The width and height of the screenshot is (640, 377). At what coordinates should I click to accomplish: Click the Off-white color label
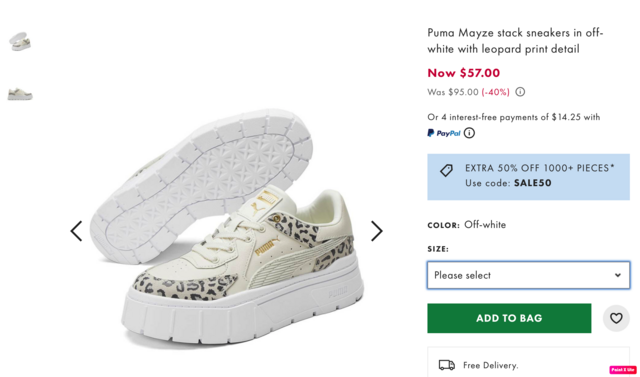(485, 225)
